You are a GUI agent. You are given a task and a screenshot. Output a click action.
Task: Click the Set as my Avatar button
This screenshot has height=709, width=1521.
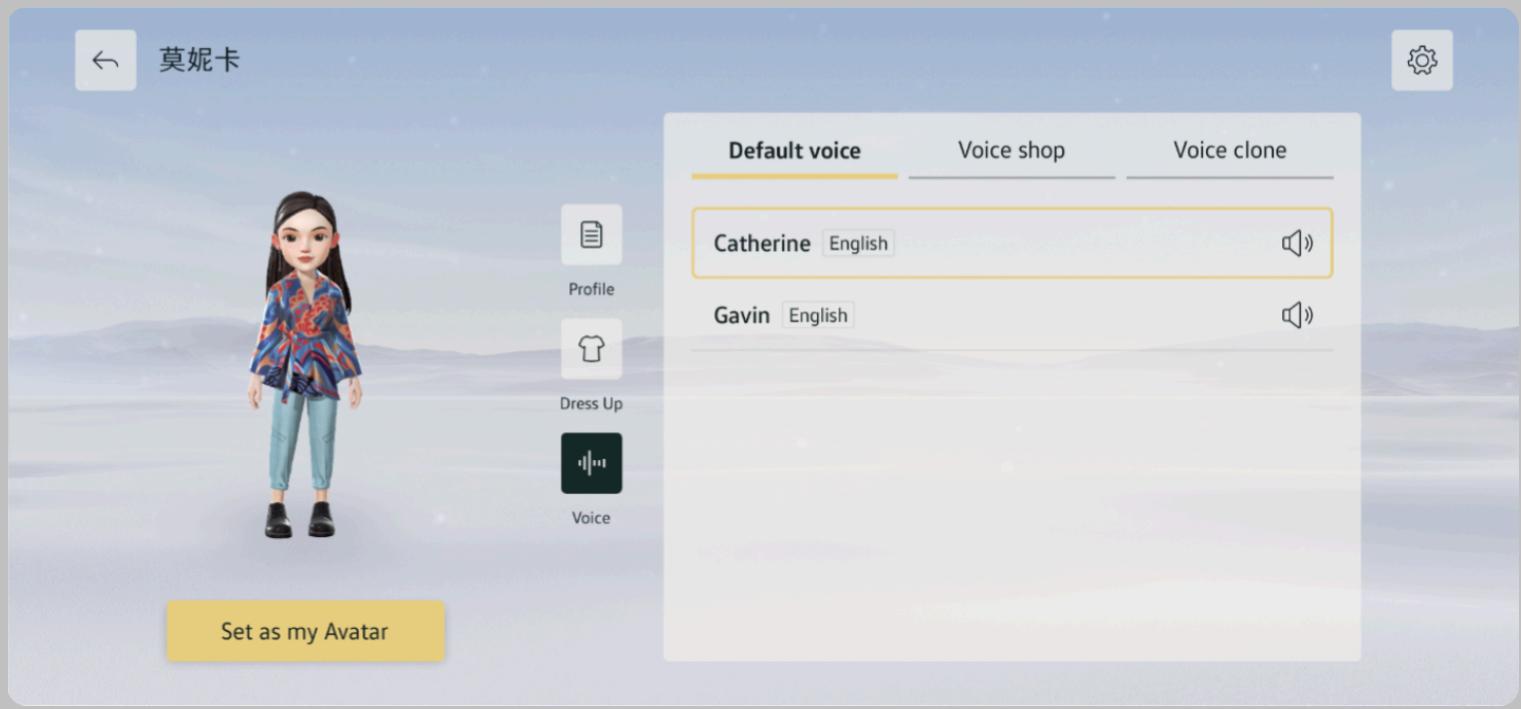tap(305, 631)
